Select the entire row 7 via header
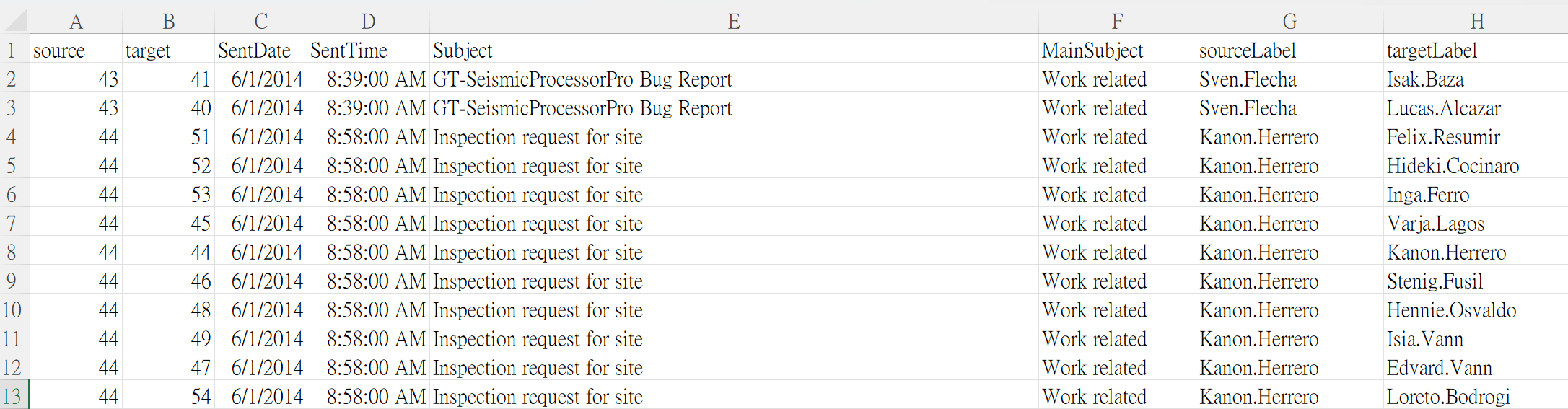Screen dimensions: 1568x409 13,224
